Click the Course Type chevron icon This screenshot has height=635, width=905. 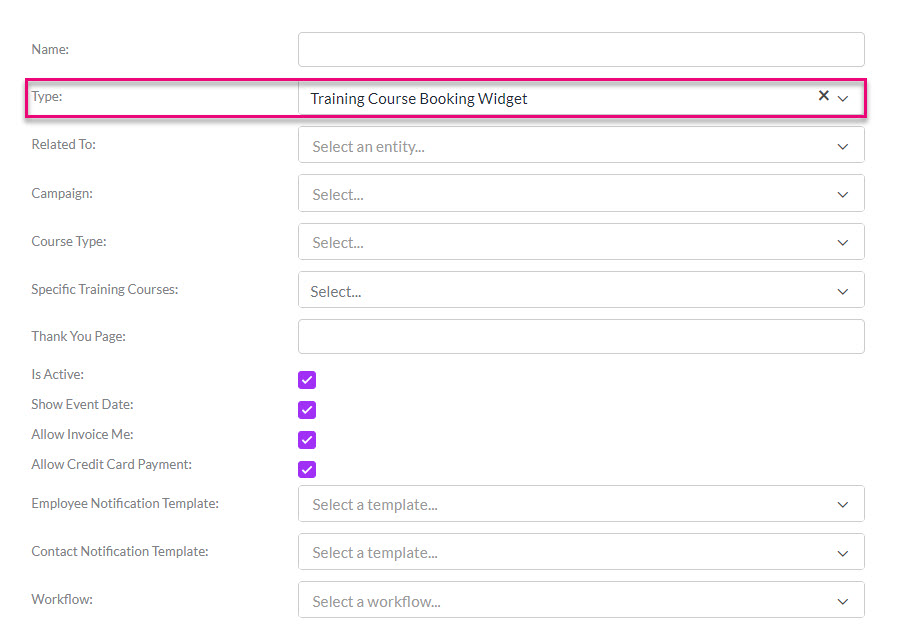843,242
